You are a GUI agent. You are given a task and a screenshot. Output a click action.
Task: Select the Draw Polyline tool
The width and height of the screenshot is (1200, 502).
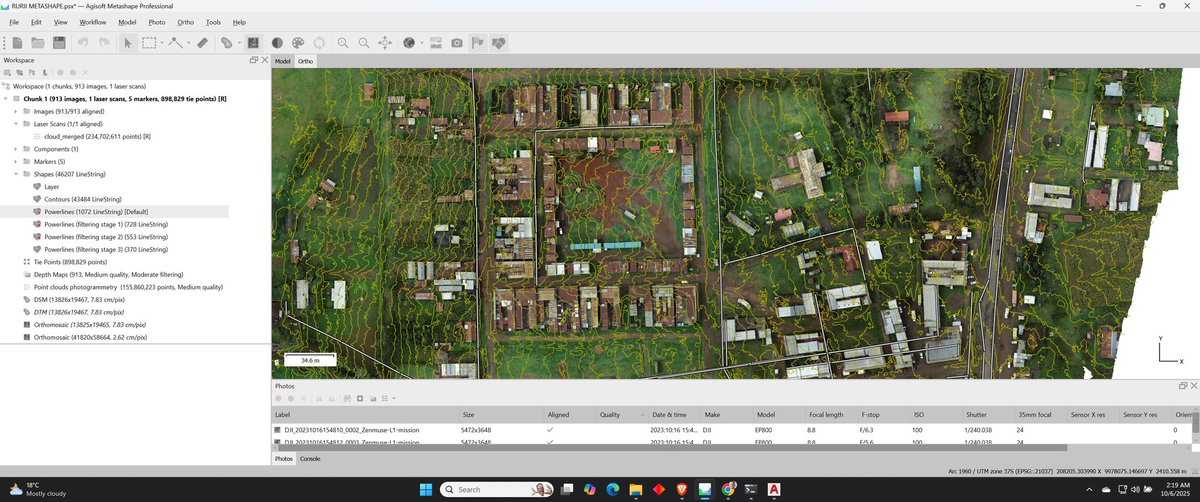coord(176,43)
